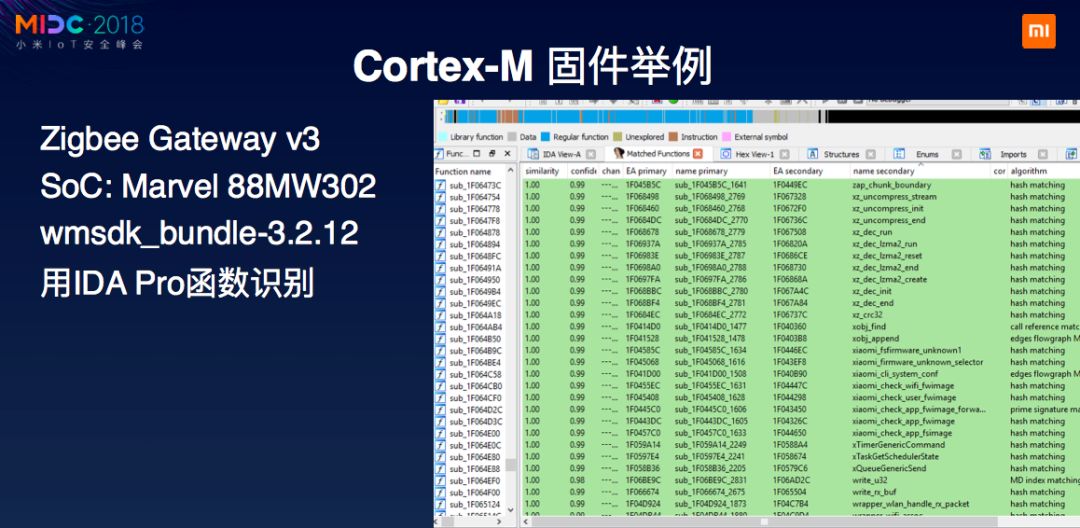Click the External symbol legend swatch

[x=726, y=136]
